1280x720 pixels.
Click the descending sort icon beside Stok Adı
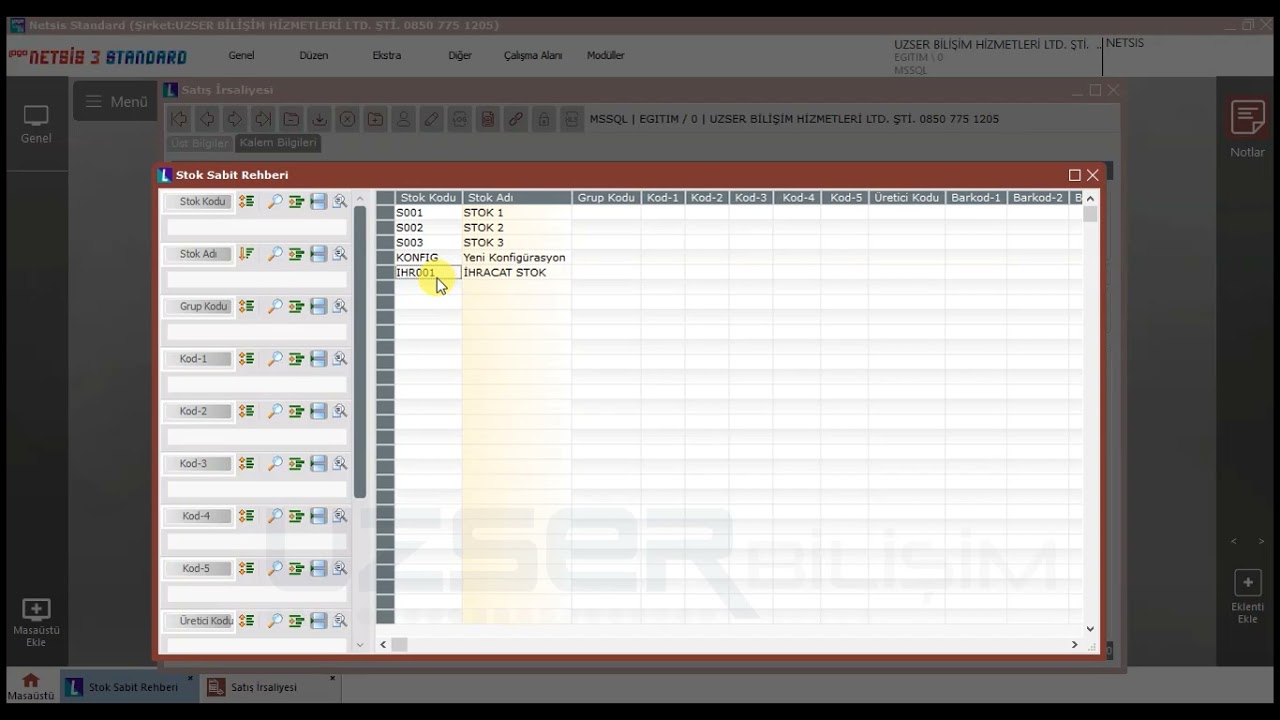(246, 254)
